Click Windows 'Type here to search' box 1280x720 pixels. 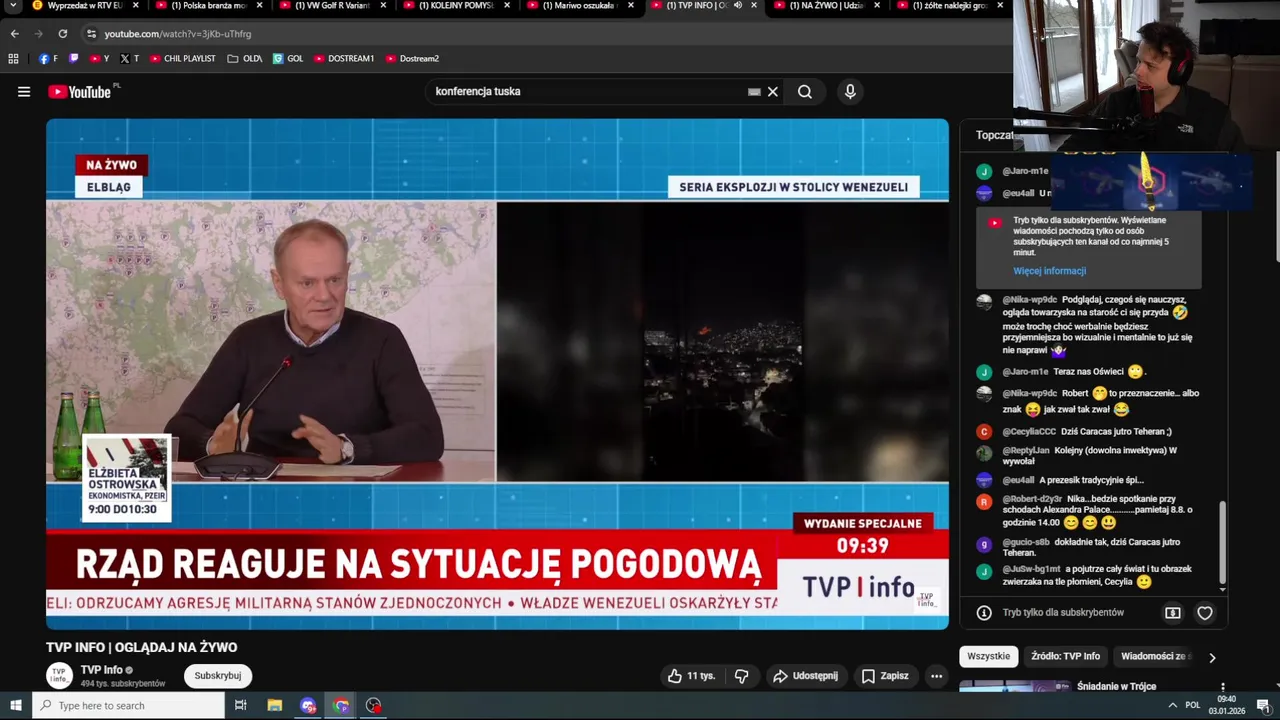tap(129, 706)
